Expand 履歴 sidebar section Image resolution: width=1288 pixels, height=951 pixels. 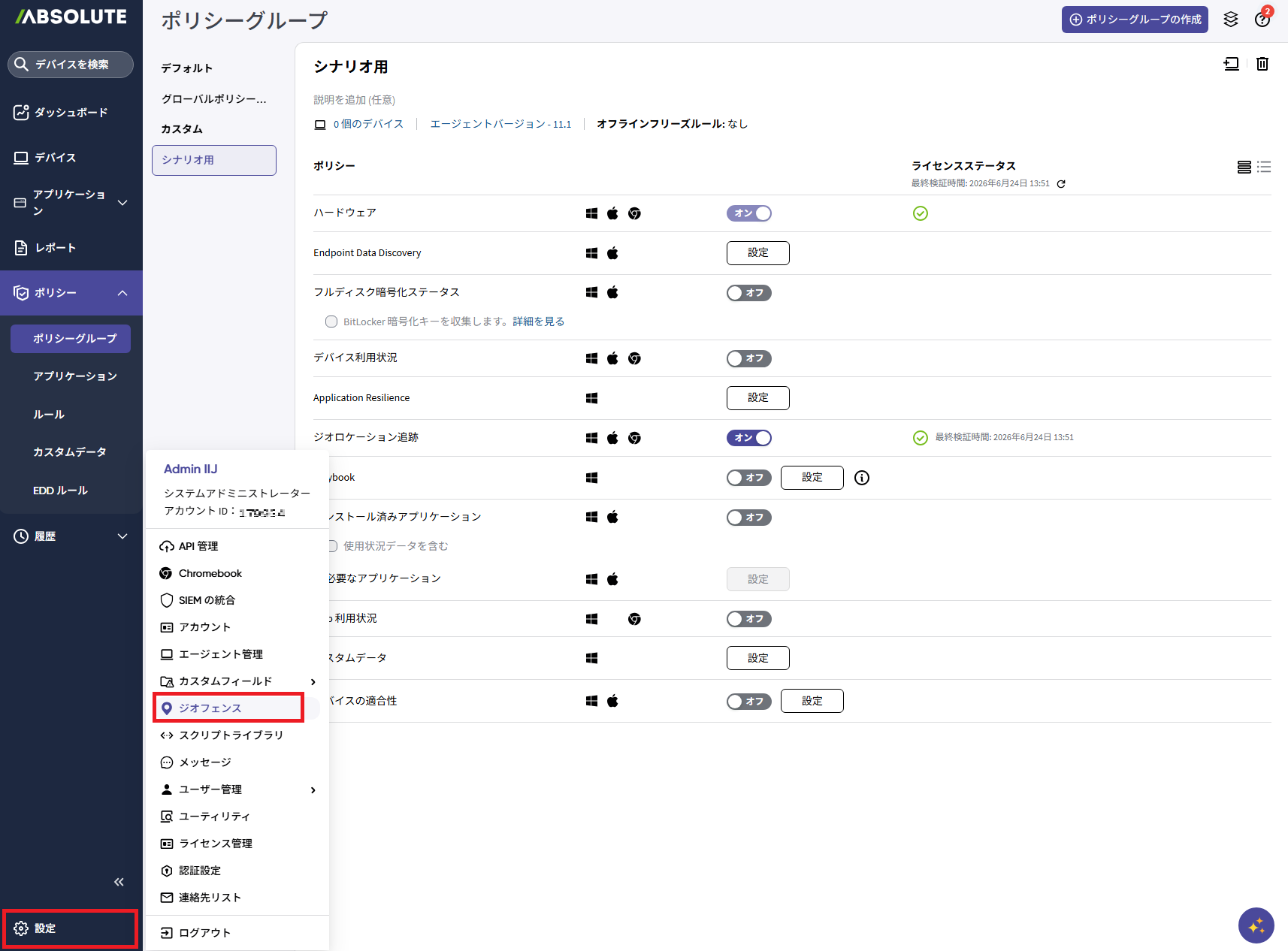[122, 536]
